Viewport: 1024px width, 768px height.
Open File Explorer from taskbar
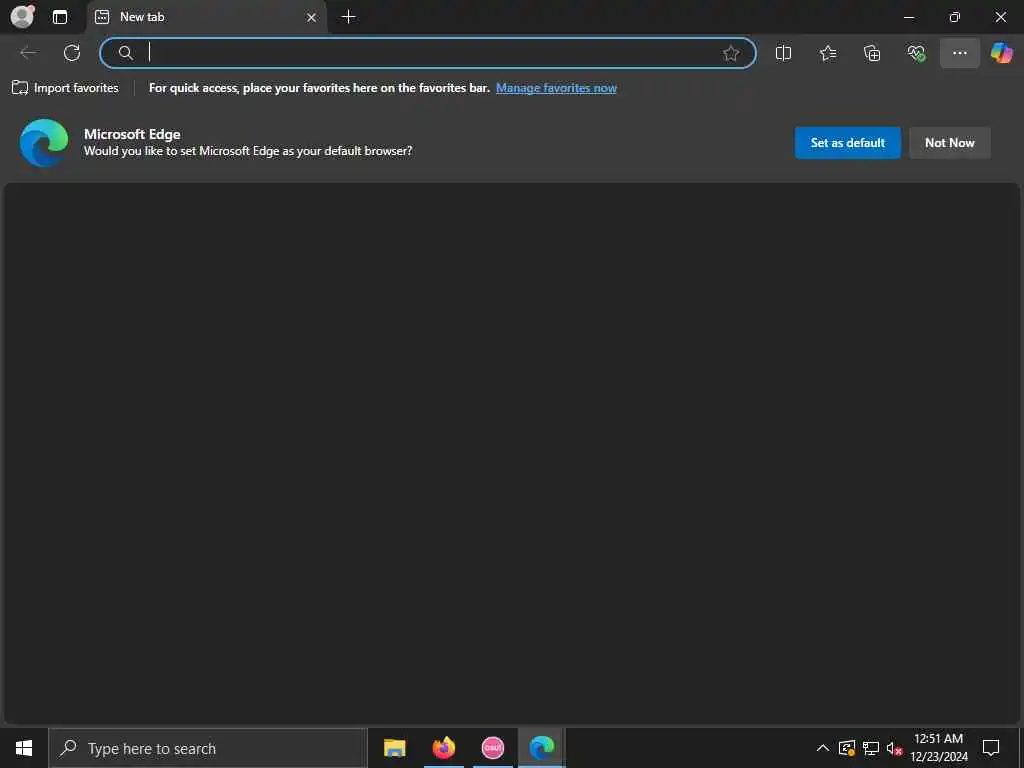(x=394, y=748)
